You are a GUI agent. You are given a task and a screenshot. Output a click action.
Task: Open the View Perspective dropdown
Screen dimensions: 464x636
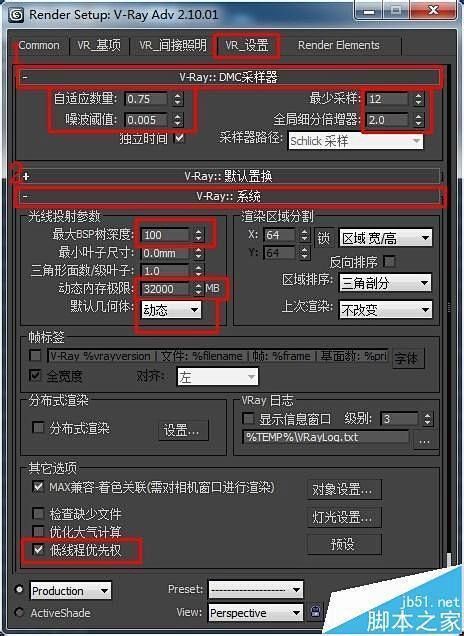256,612
